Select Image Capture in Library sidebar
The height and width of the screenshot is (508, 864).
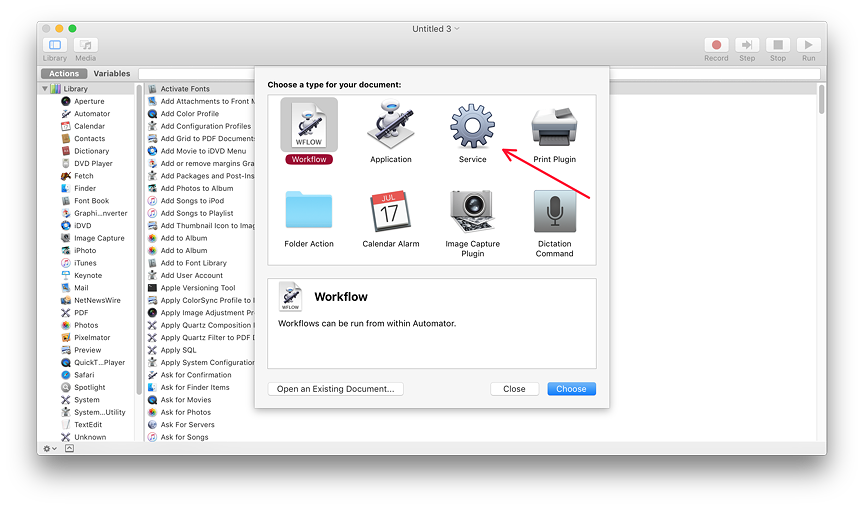click(x=99, y=238)
